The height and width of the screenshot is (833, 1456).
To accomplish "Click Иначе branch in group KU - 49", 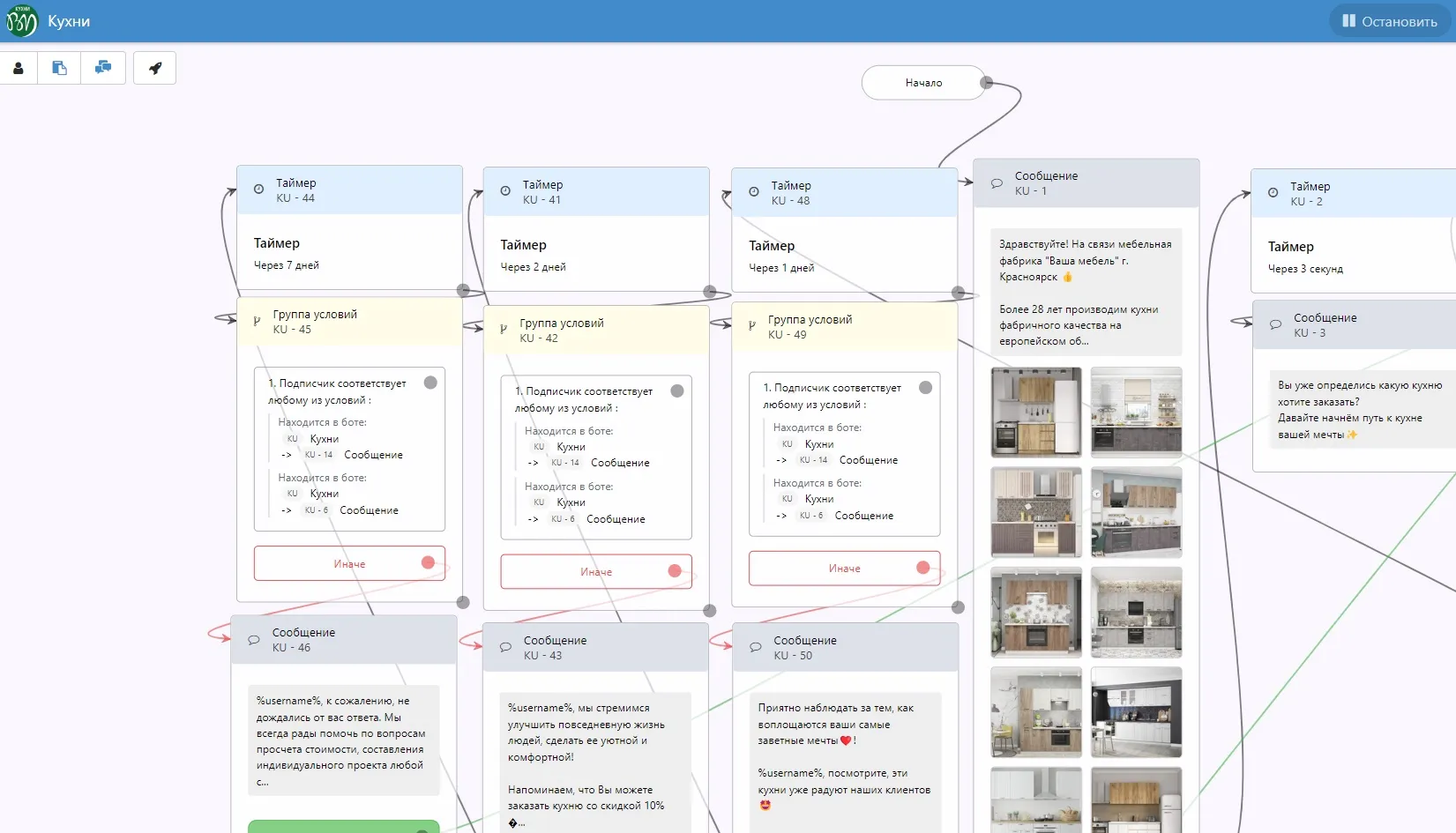I will tap(844, 569).
